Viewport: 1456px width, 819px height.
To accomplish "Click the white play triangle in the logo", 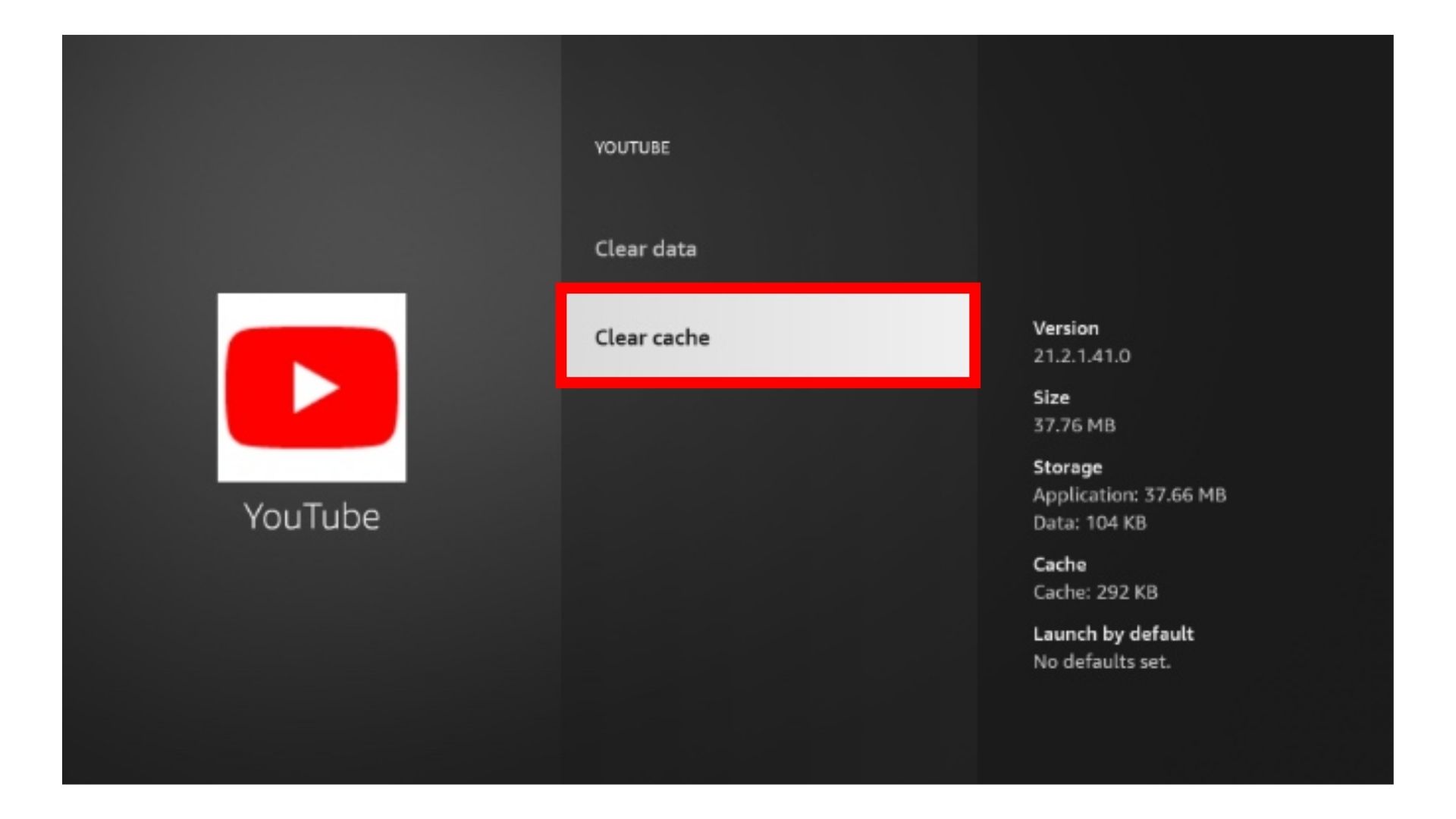I will tap(315, 388).
